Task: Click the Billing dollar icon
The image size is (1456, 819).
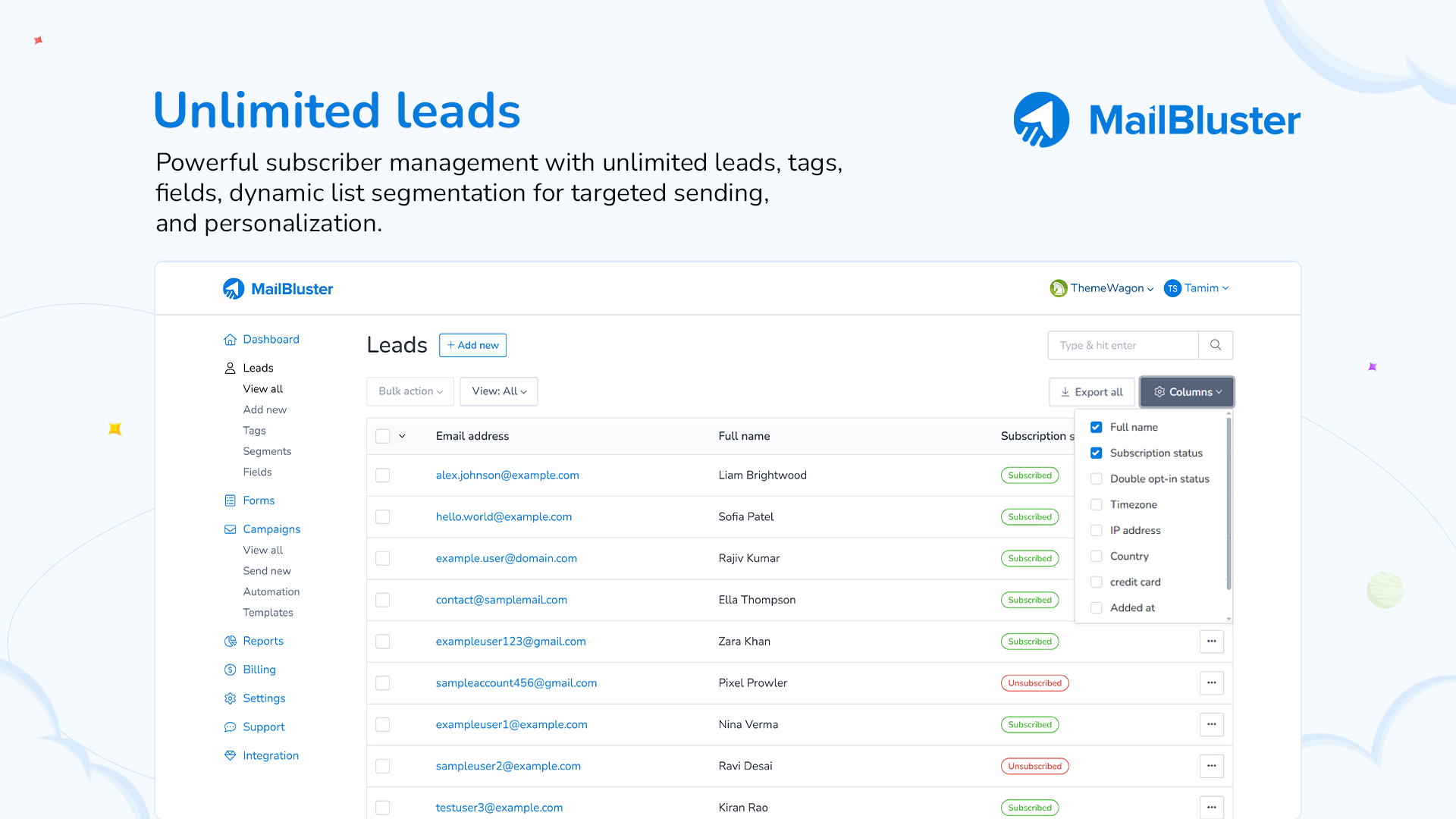Action: (230, 670)
